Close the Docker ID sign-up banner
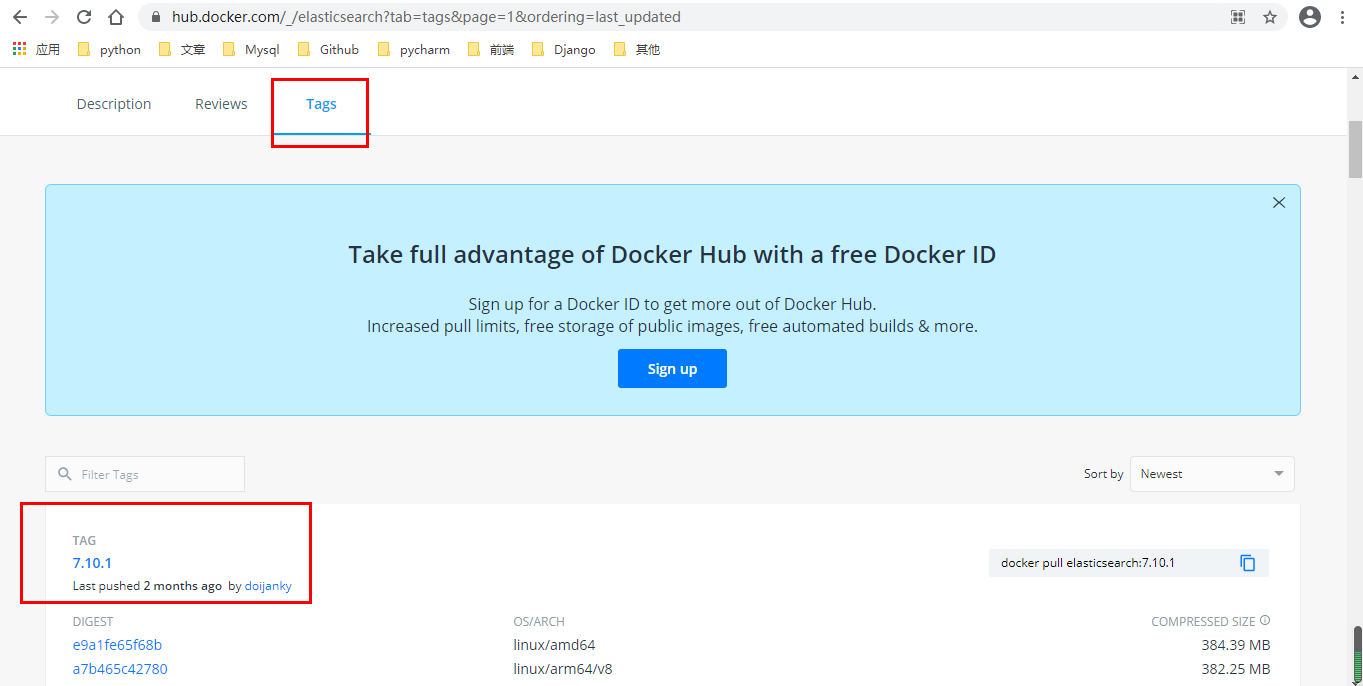The width and height of the screenshot is (1363, 686). pyautogui.click(x=1278, y=202)
